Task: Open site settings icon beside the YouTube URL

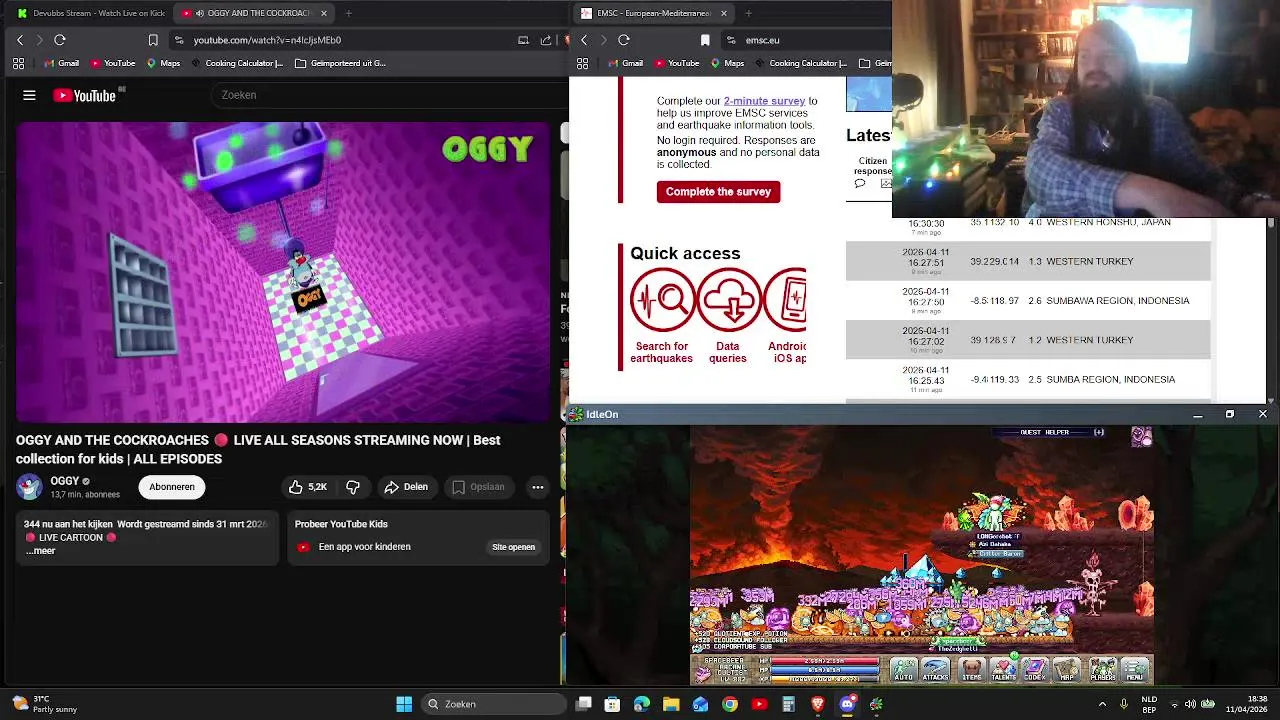Action: pyautogui.click(x=179, y=40)
